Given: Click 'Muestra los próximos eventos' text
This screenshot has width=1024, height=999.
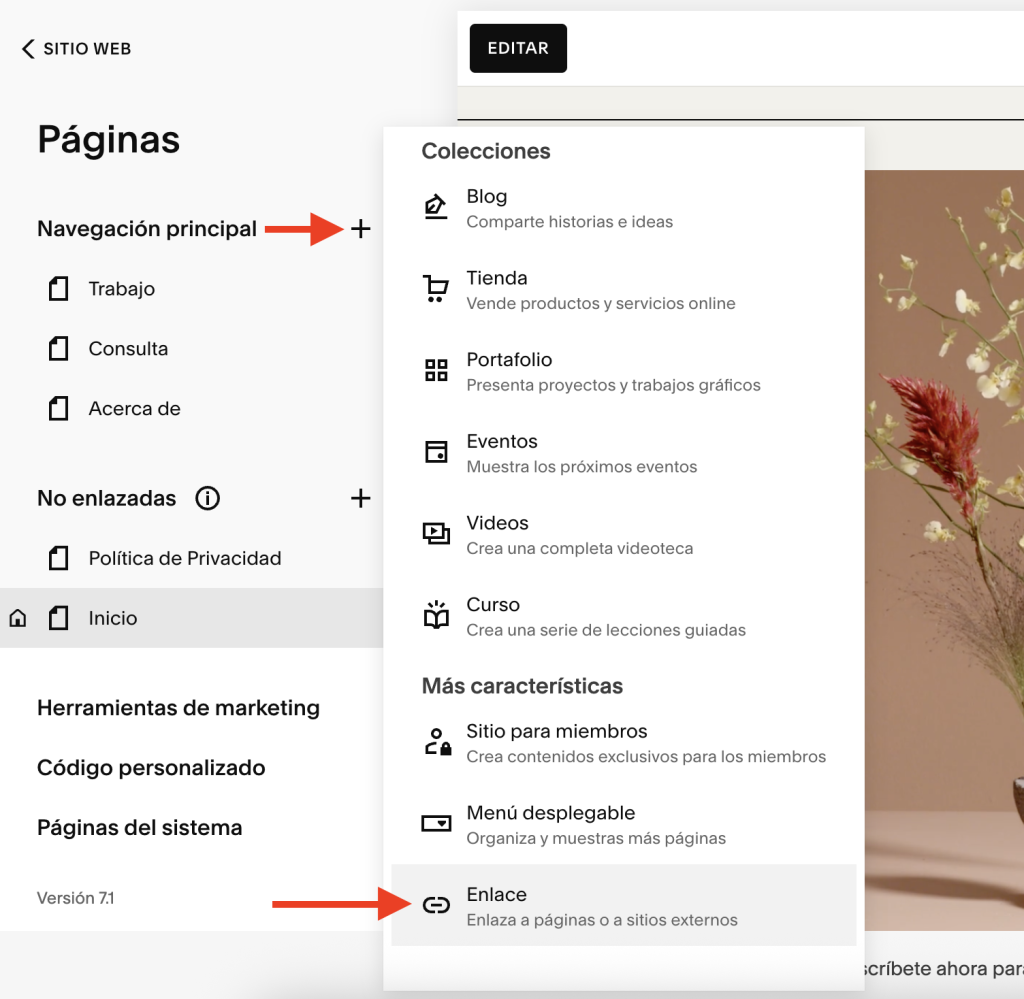Looking at the screenshot, I should click(x=582, y=467).
